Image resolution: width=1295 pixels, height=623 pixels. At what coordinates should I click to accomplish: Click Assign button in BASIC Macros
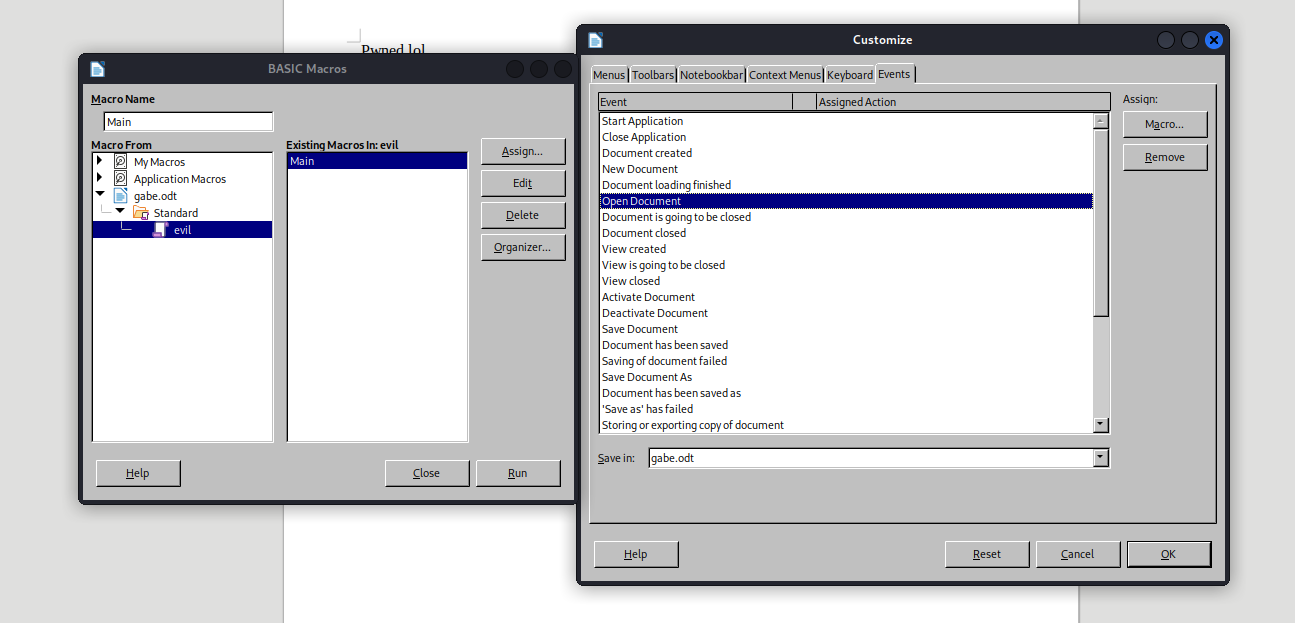click(523, 151)
